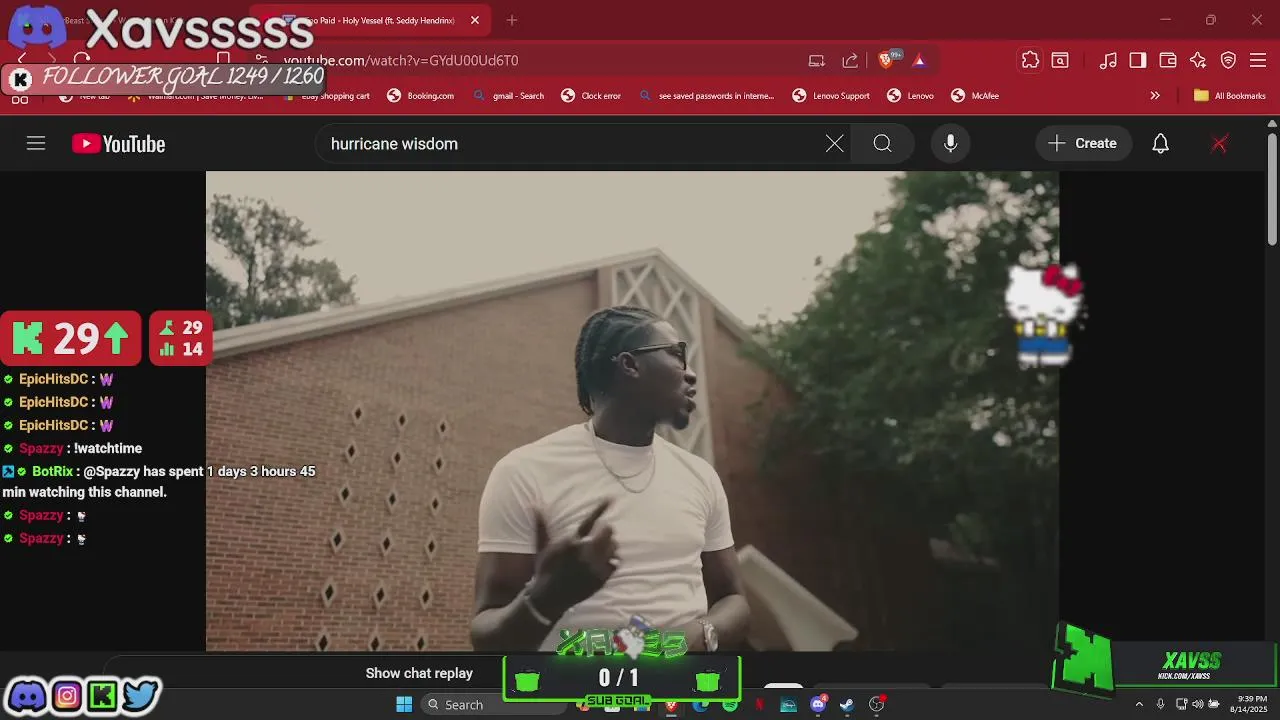The height and width of the screenshot is (720, 1280).
Task: Go to the YouTube home logo
Action: coord(118,144)
